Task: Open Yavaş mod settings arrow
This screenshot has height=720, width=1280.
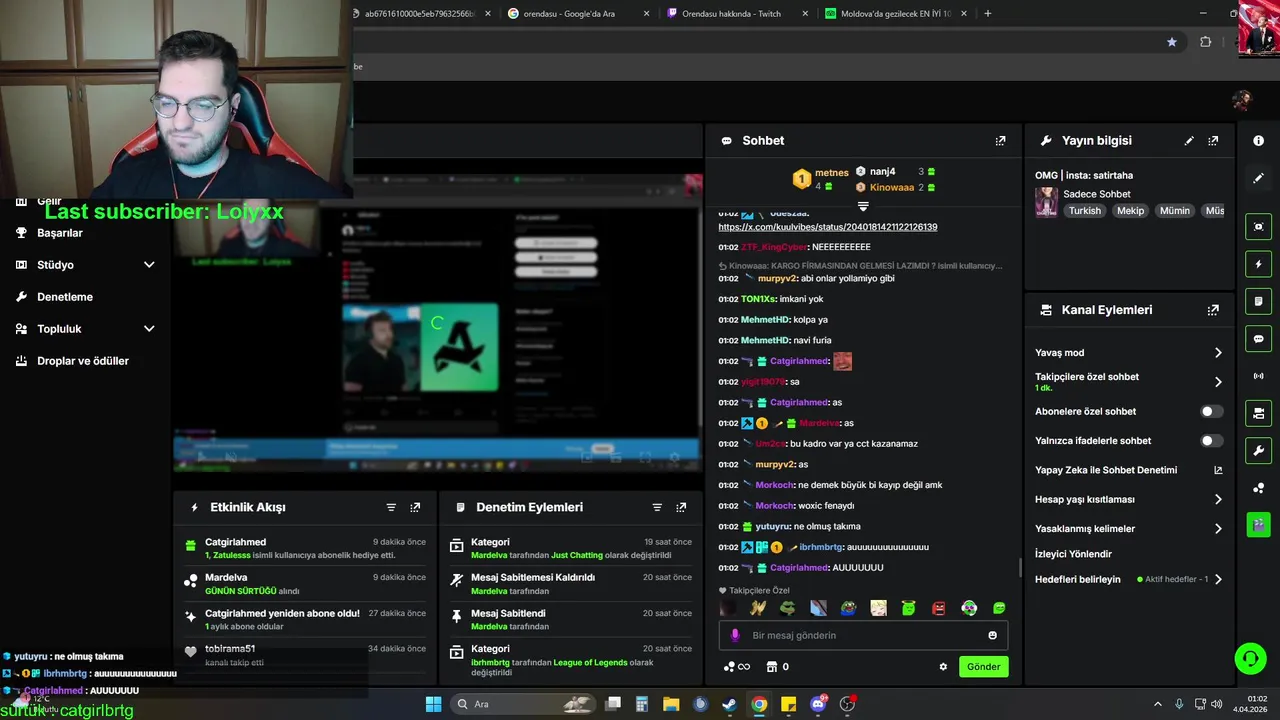Action: (1218, 353)
